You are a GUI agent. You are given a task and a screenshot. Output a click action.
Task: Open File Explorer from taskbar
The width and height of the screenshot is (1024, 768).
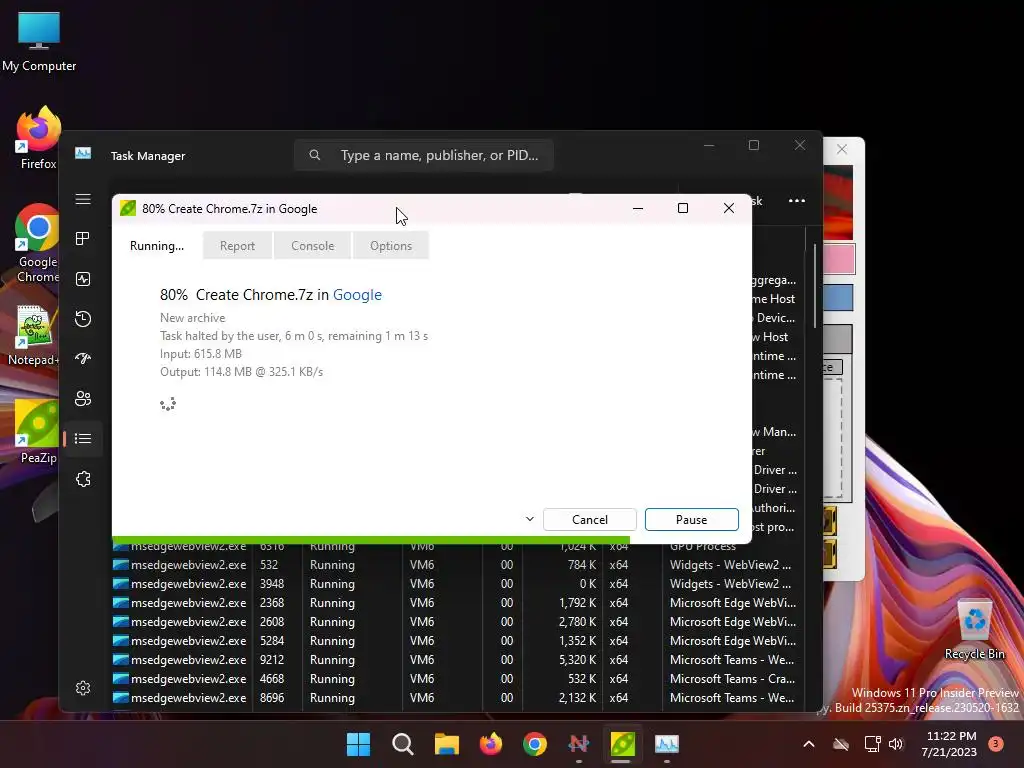click(447, 744)
